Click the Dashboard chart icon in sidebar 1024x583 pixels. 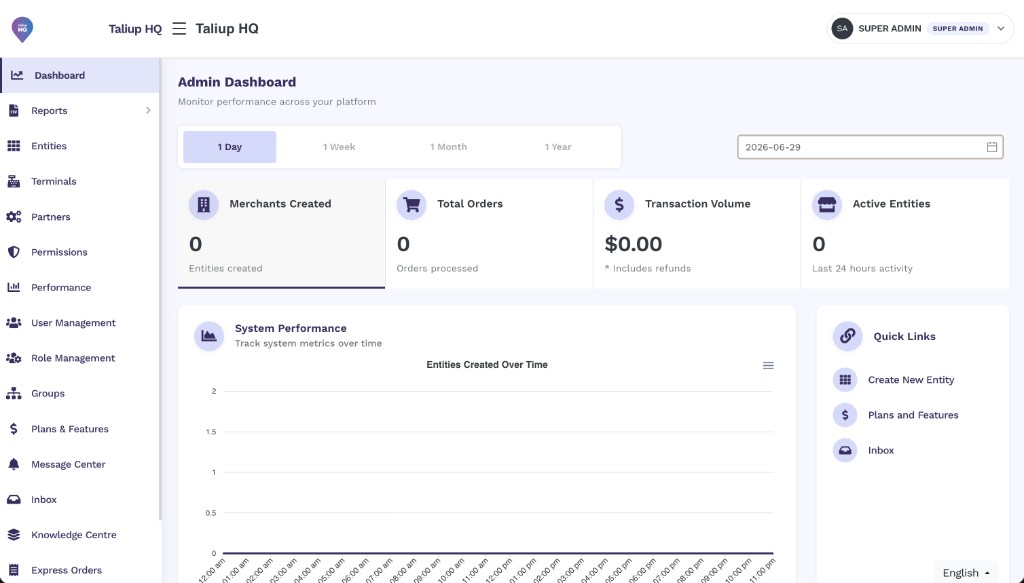click(17, 75)
